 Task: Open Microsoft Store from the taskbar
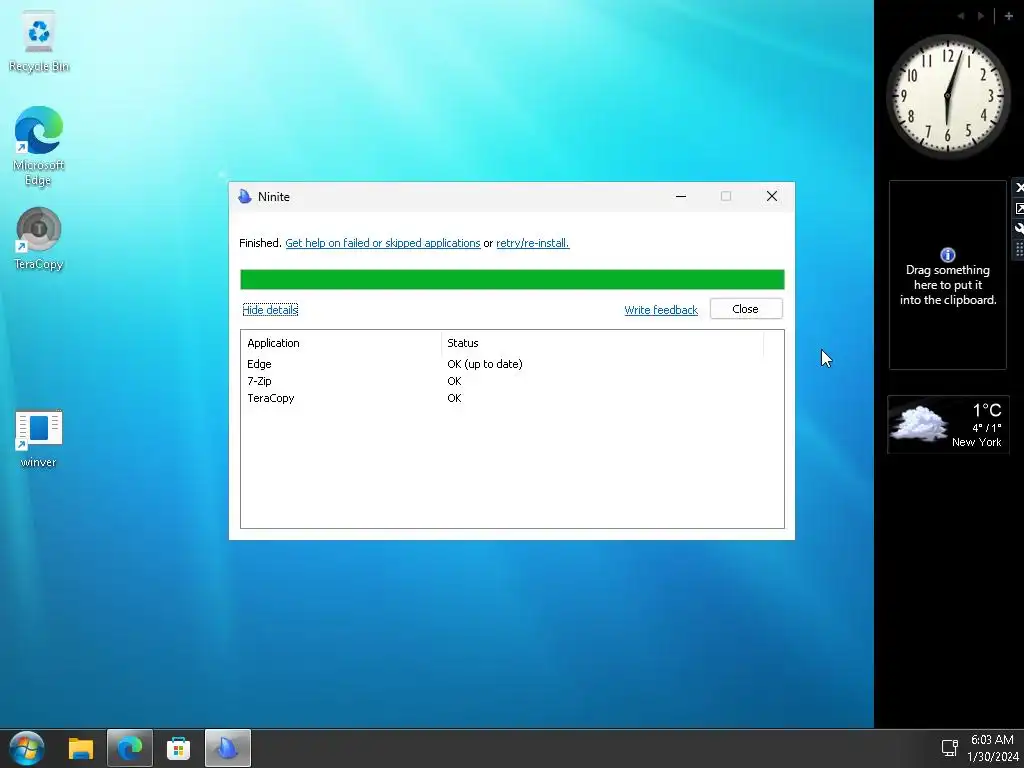[178, 748]
